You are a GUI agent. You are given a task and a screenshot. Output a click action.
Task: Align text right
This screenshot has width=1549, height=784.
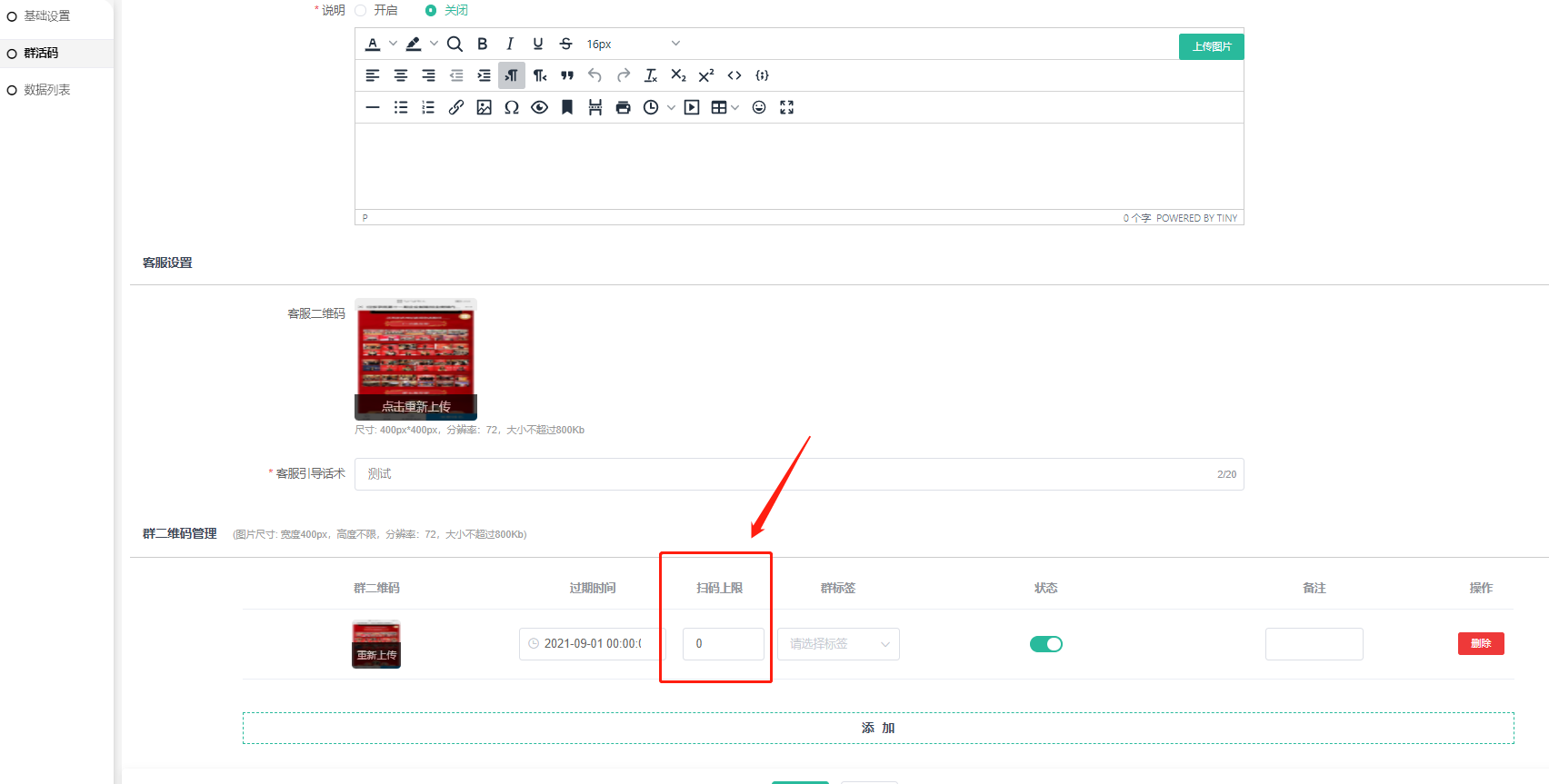428,75
